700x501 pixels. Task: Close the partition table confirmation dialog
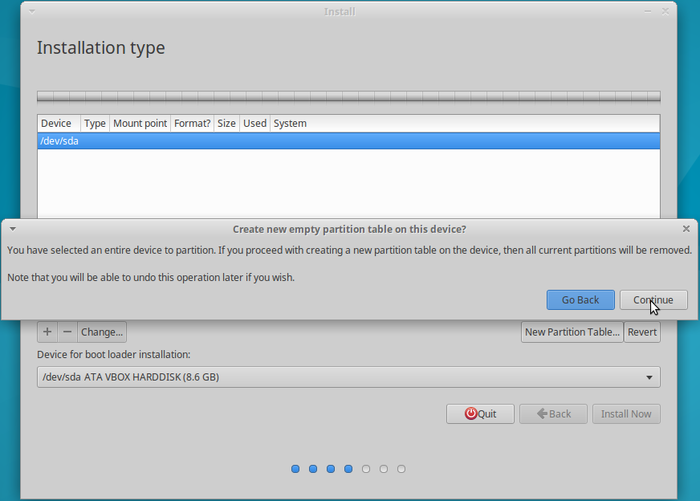(686, 229)
